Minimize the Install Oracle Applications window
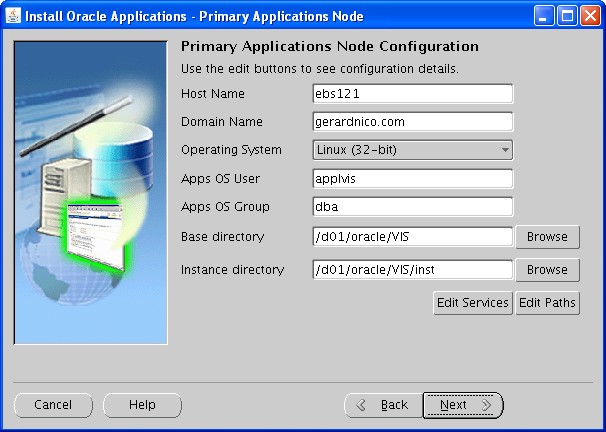 [544, 16]
